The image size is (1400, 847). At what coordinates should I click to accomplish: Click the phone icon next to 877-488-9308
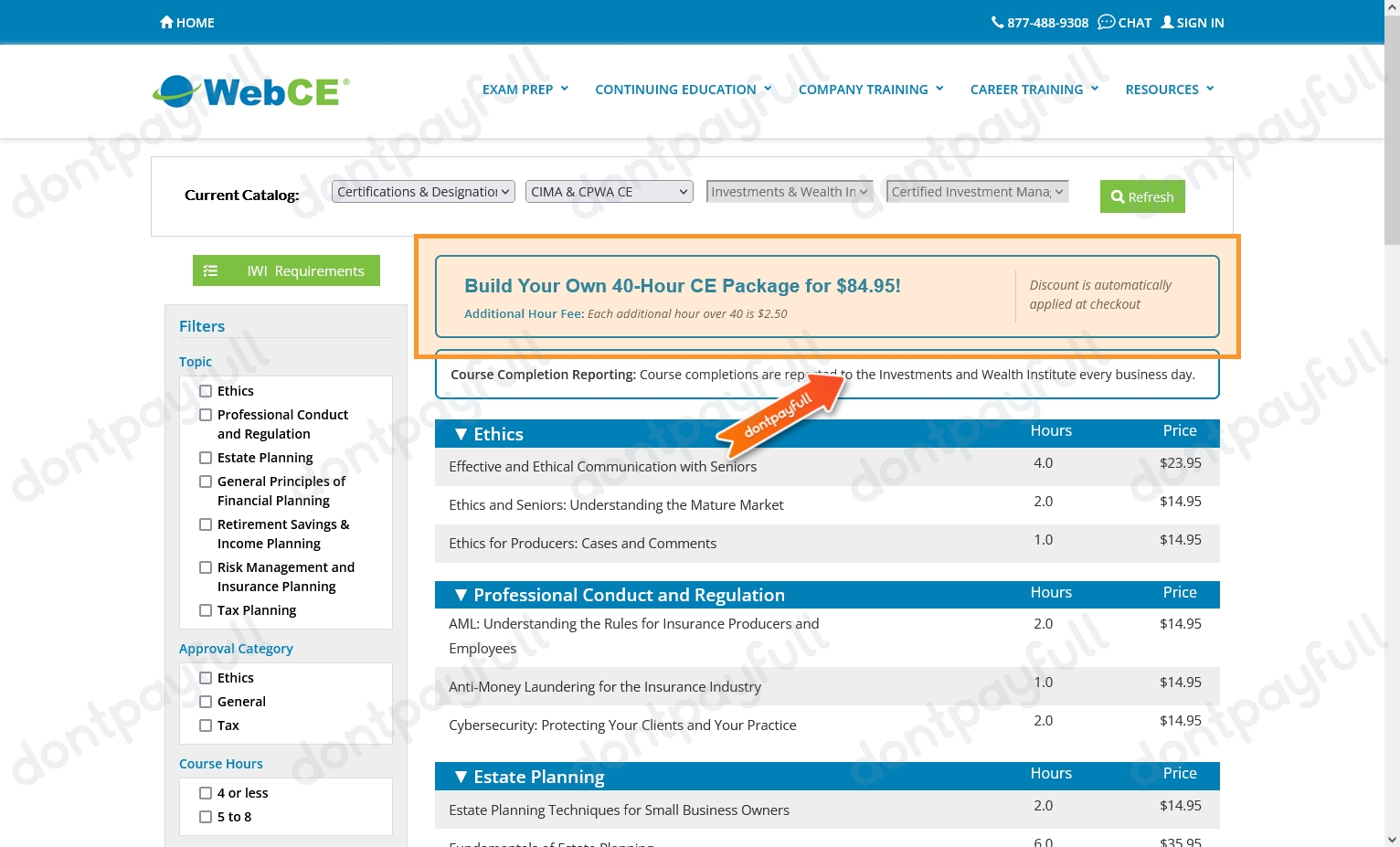tap(998, 22)
